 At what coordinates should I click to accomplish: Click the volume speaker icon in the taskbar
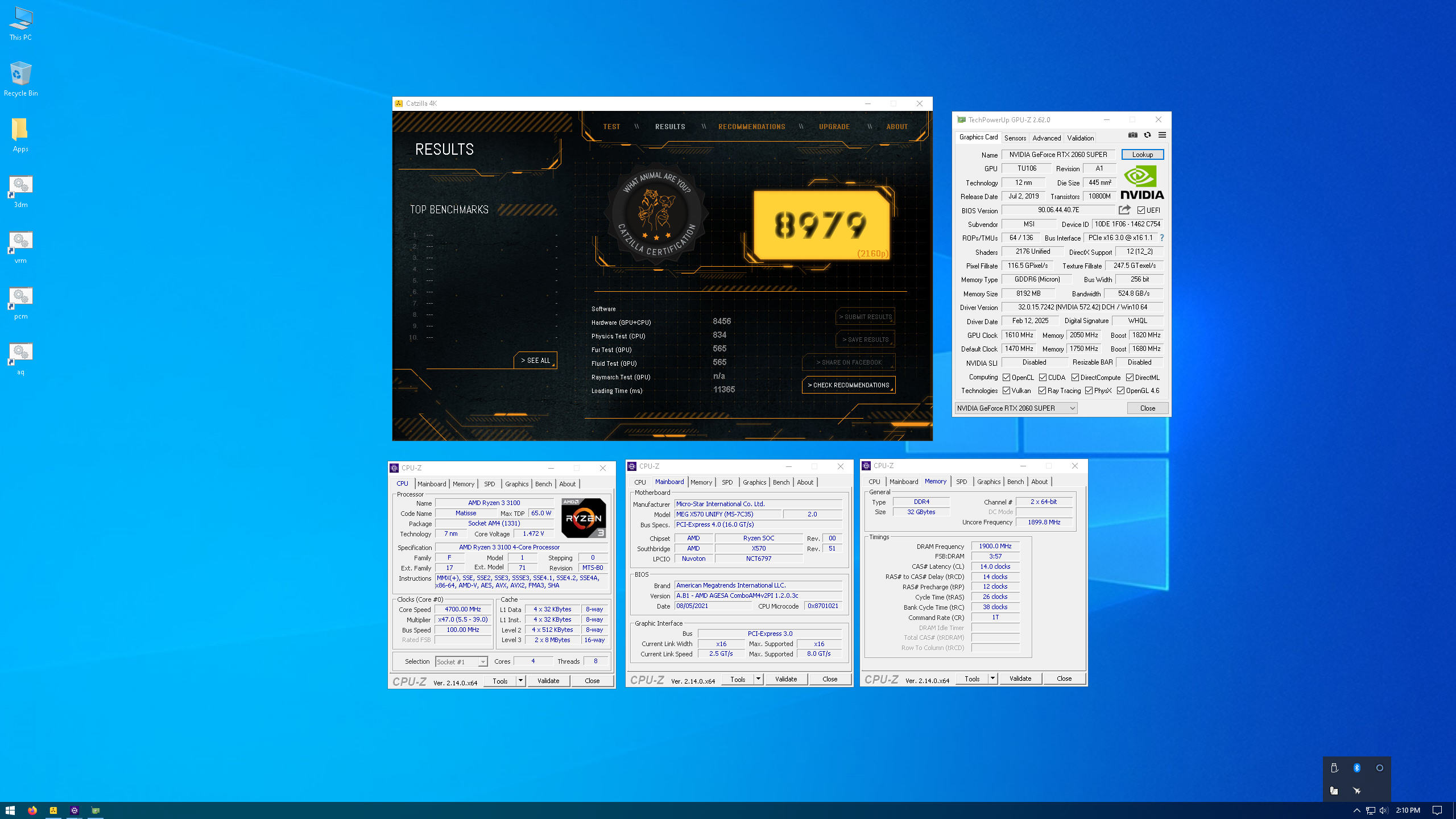pyautogui.click(x=1383, y=810)
